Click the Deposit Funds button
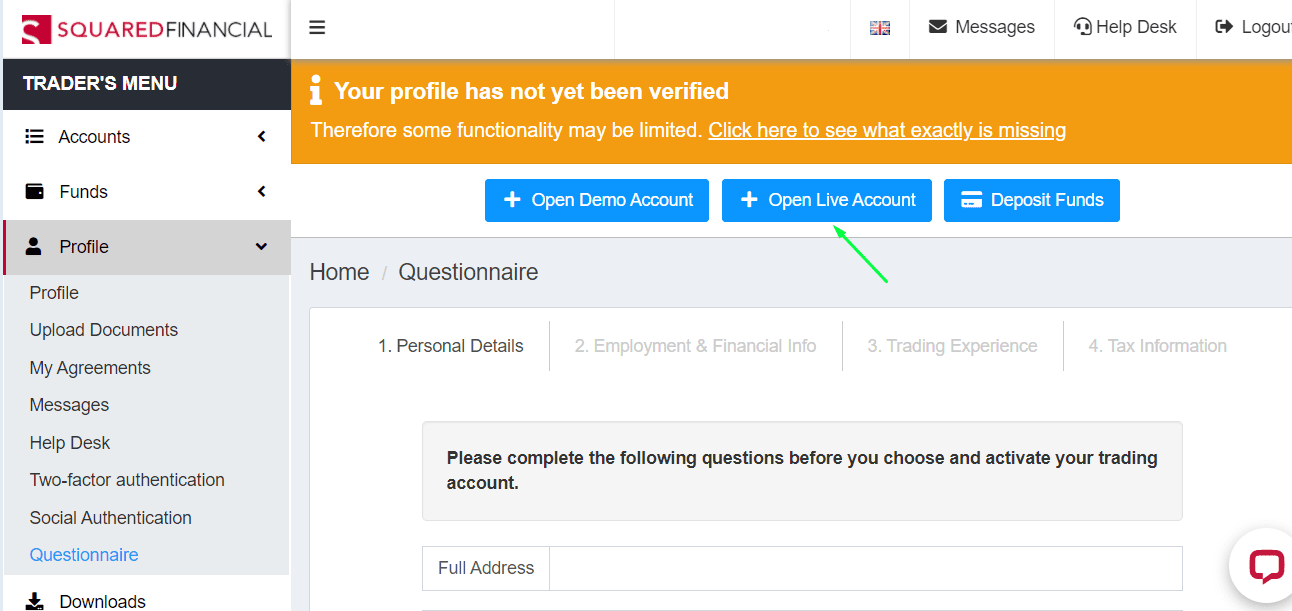The width and height of the screenshot is (1292, 611). pyautogui.click(x=1032, y=200)
